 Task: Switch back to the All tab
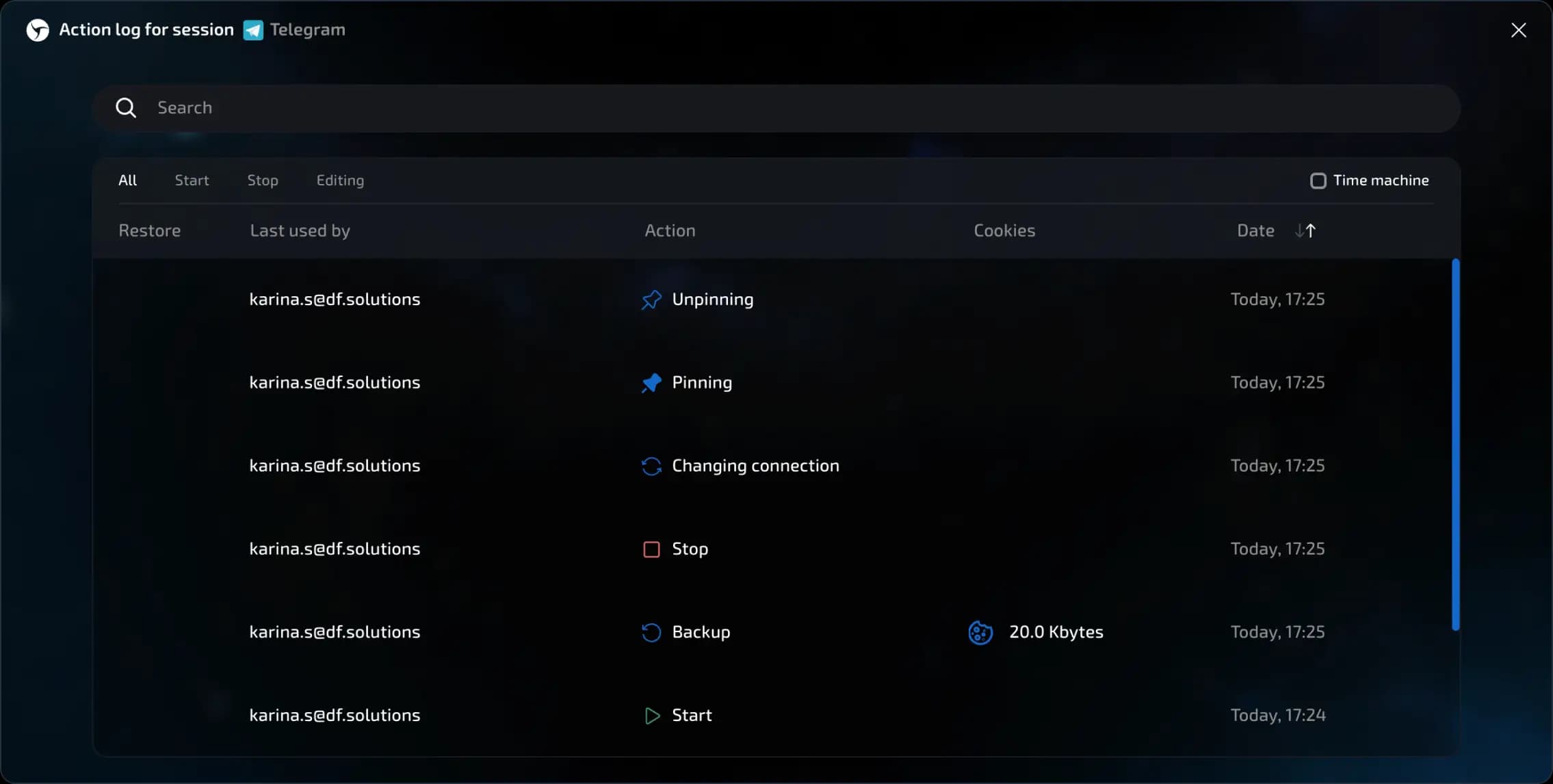pyautogui.click(x=128, y=180)
